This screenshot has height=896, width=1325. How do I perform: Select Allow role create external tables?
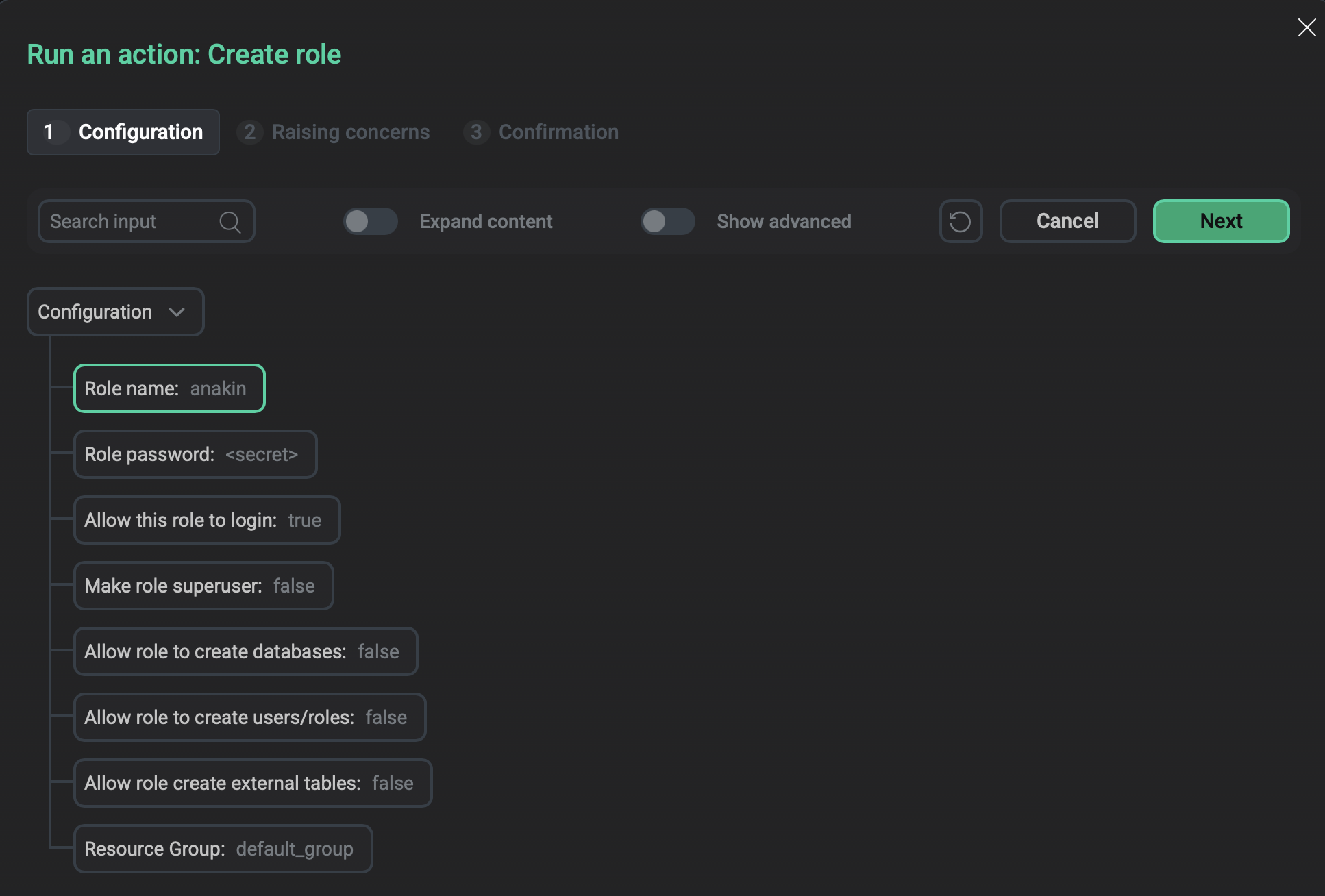click(x=253, y=783)
